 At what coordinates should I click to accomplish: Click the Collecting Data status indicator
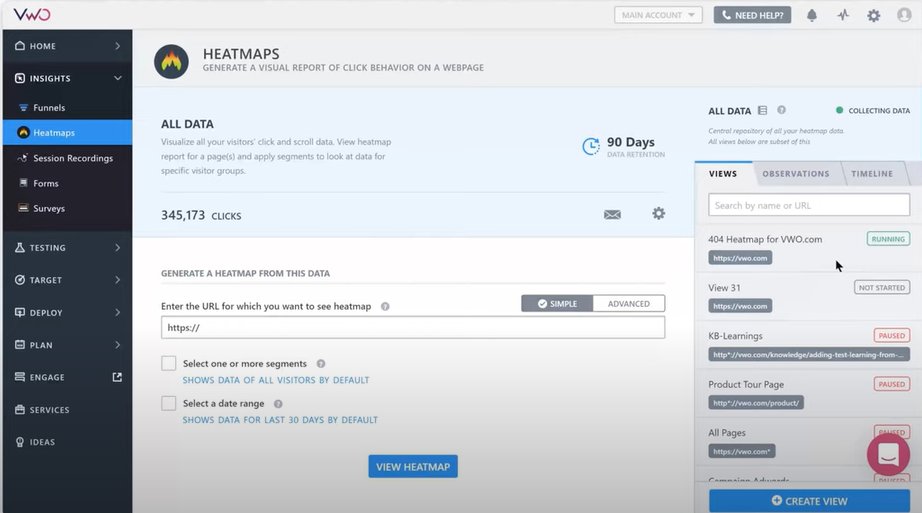point(873,111)
